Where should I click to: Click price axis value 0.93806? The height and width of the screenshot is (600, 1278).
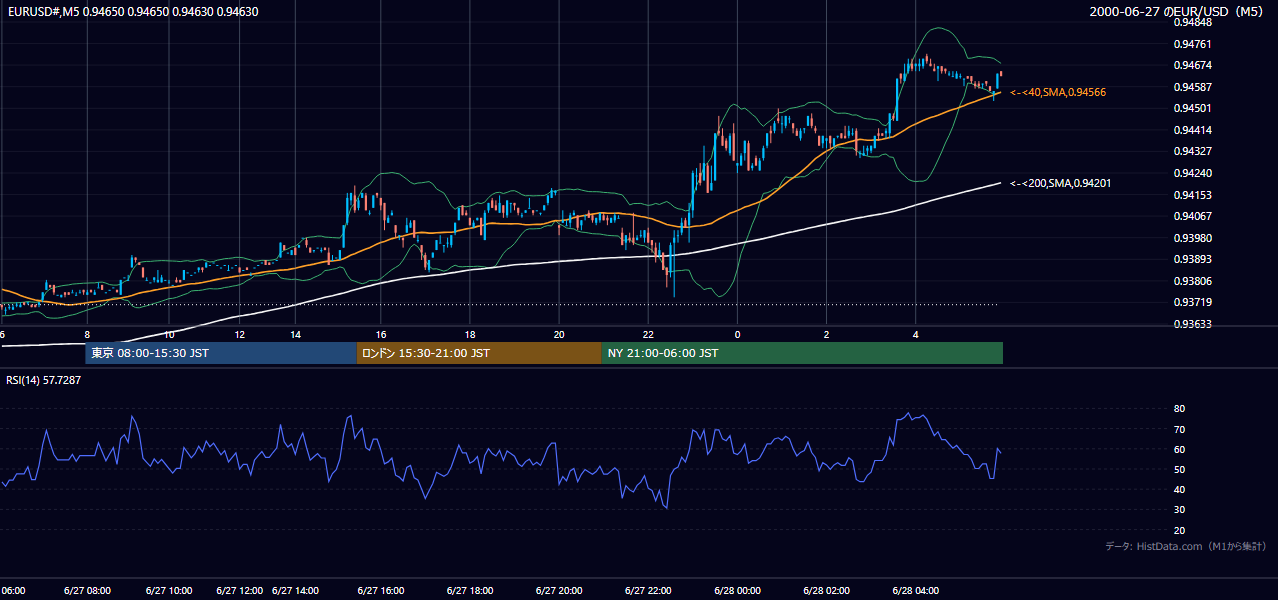click(x=1192, y=281)
